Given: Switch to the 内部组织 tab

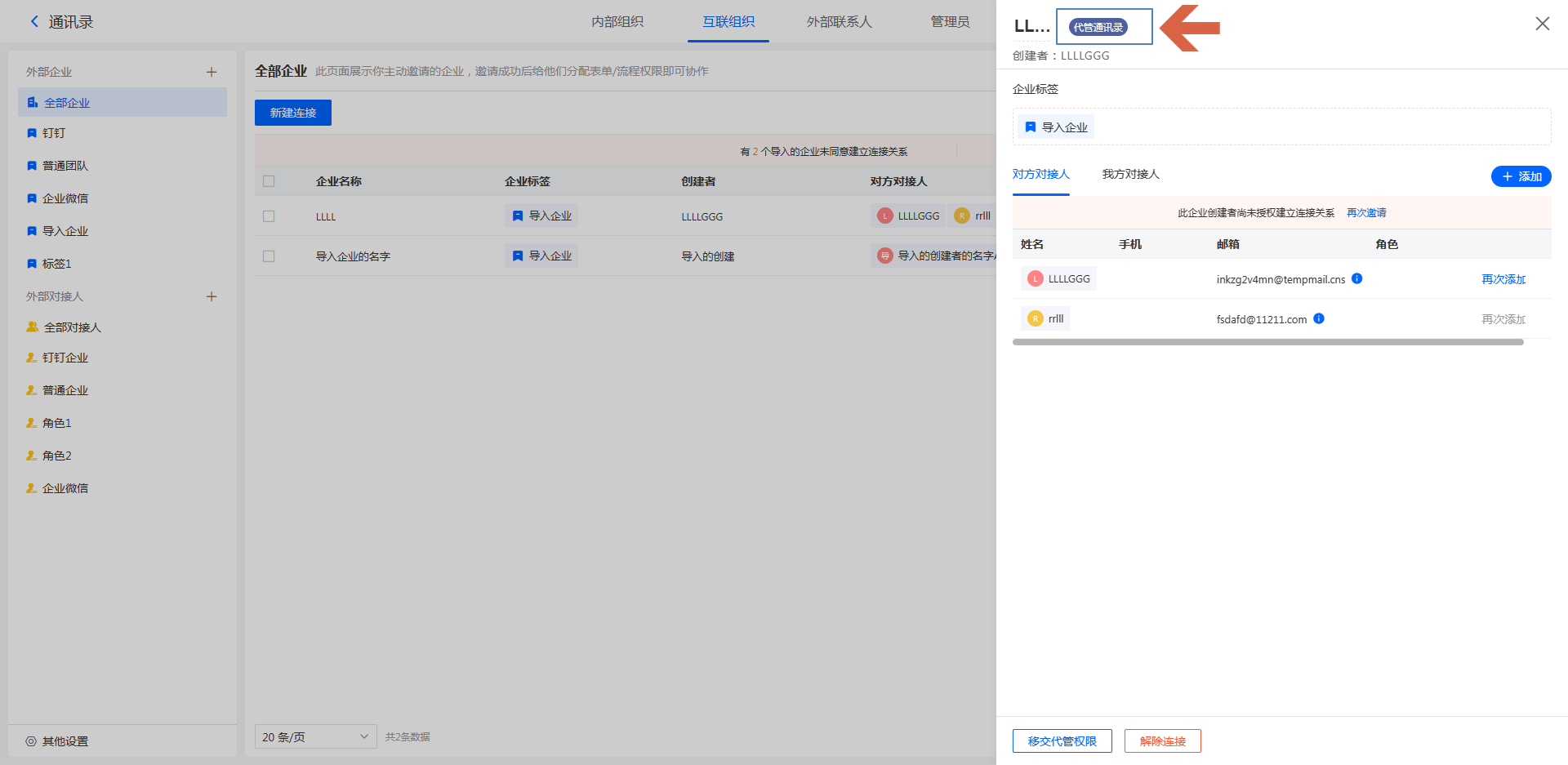Looking at the screenshot, I should (617, 22).
